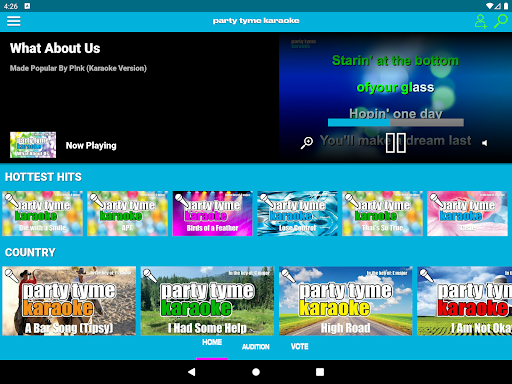Screen dimensions: 512x384
Task: Open Die with a Smile song card
Action: point(42,214)
